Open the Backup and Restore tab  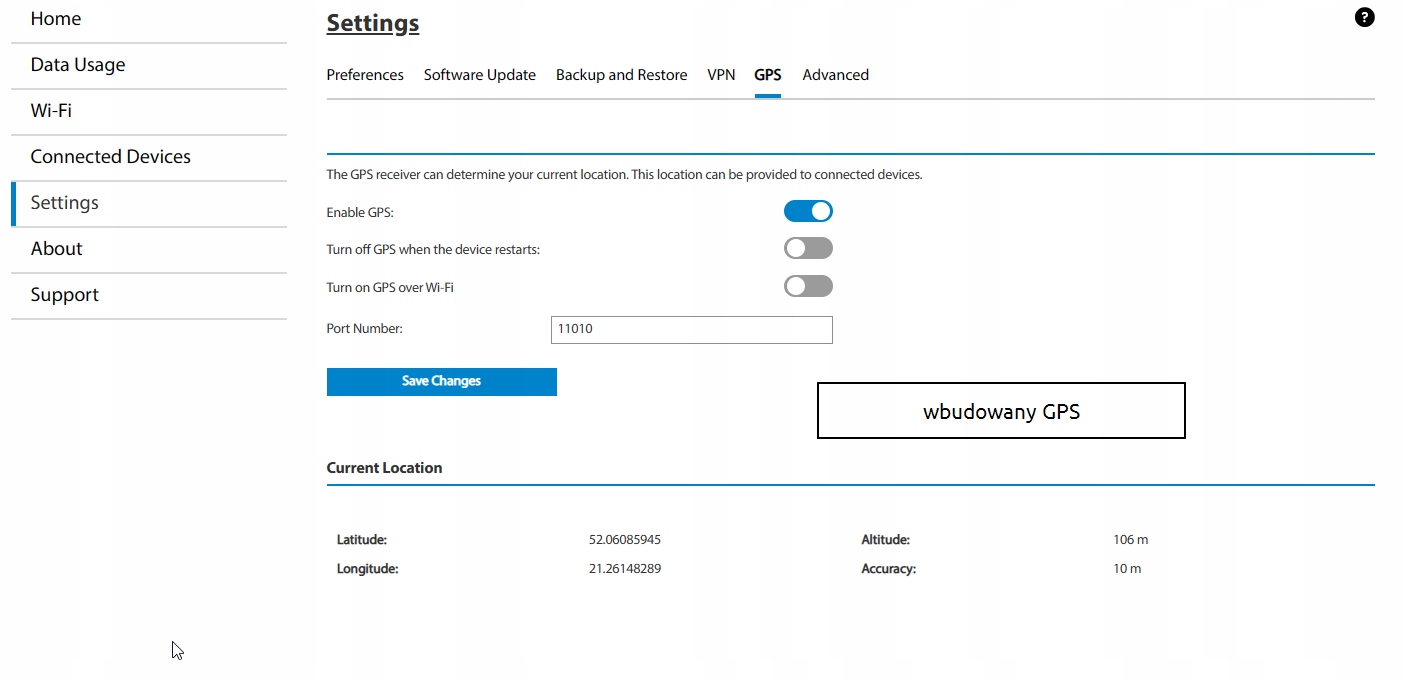tap(621, 75)
